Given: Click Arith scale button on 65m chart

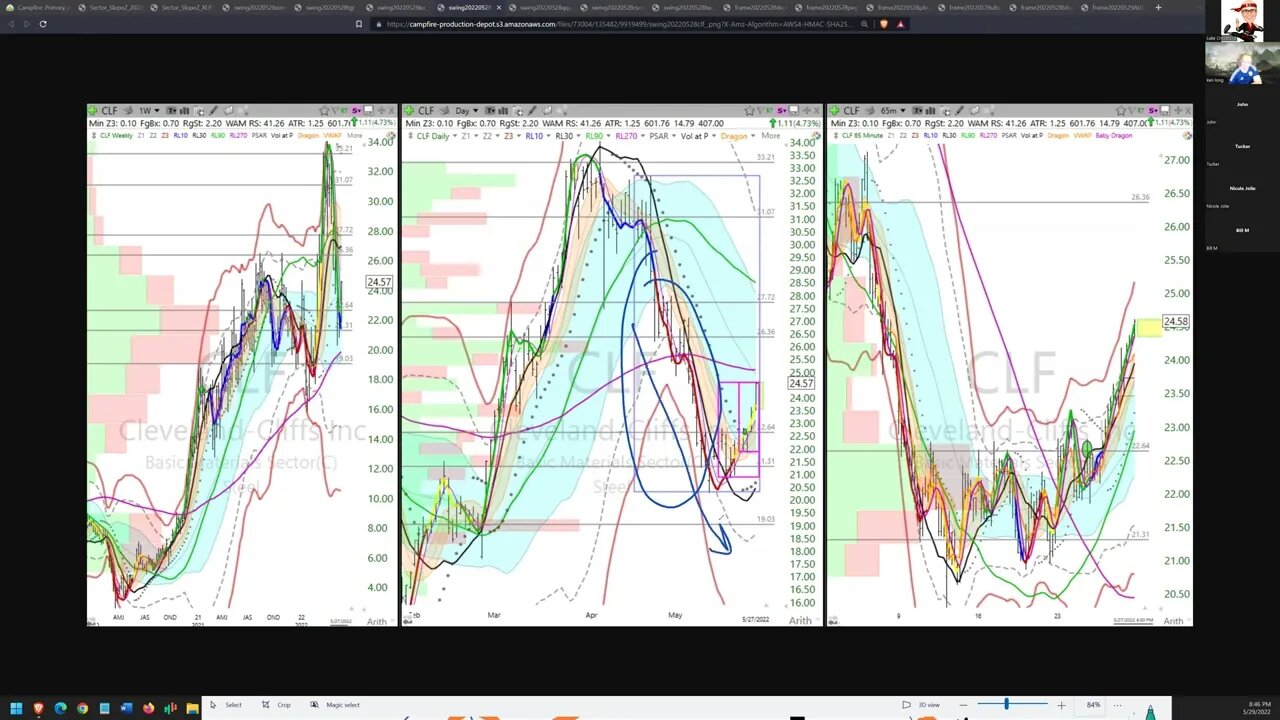Looking at the screenshot, I should tap(1173, 621).
